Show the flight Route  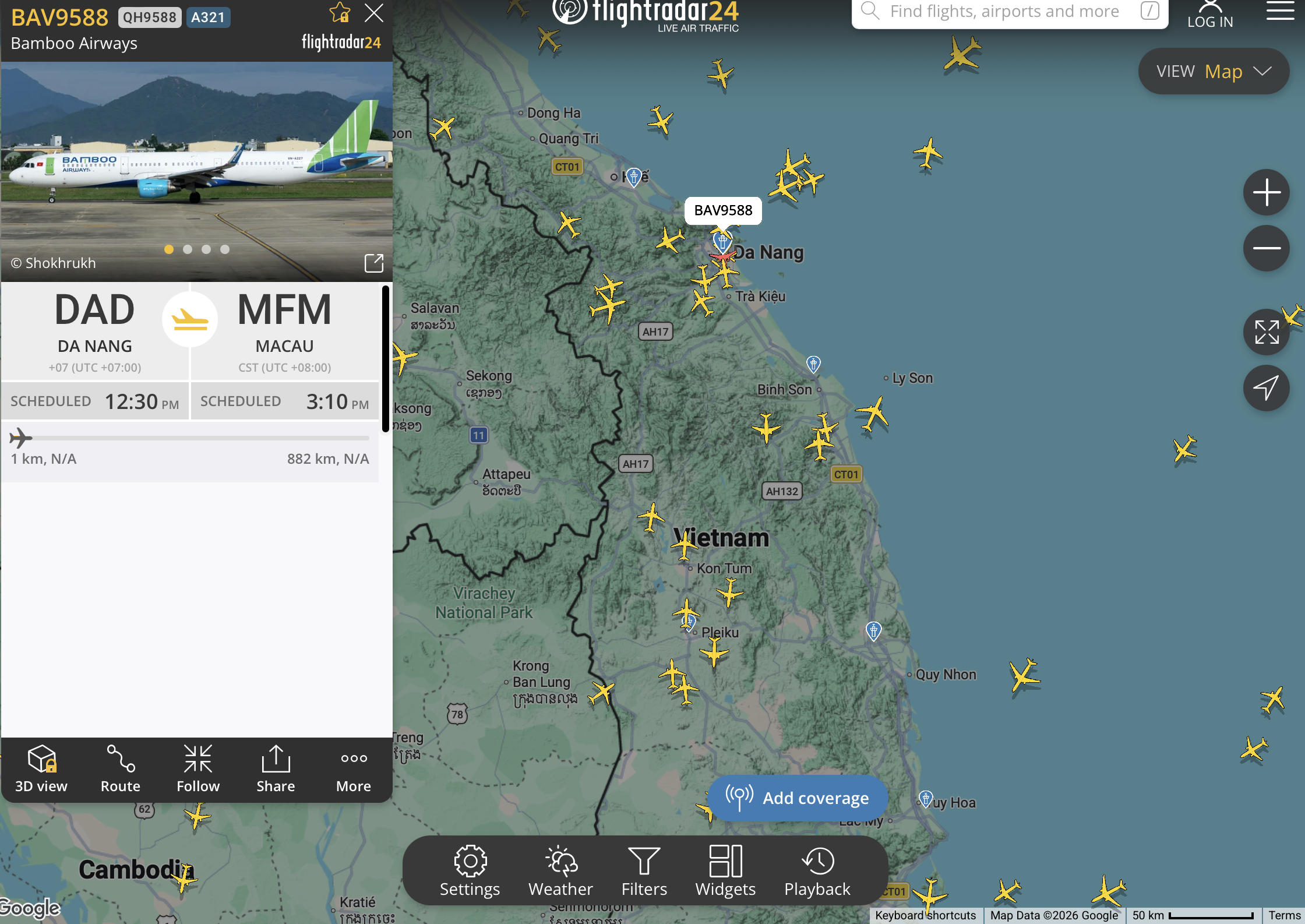[x=121, y=769]
